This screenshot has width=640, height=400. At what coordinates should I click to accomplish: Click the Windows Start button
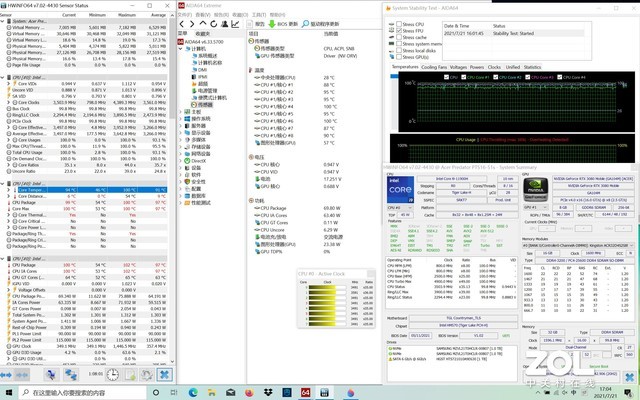[x=7, y=393]
